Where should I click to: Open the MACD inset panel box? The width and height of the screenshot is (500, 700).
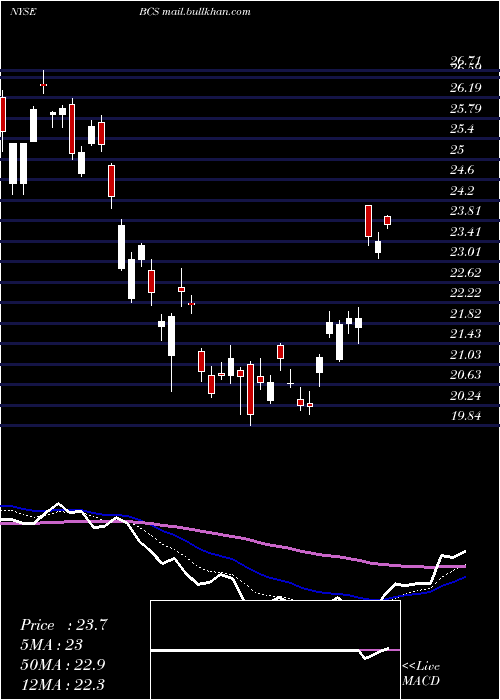(x=275, y=650)
